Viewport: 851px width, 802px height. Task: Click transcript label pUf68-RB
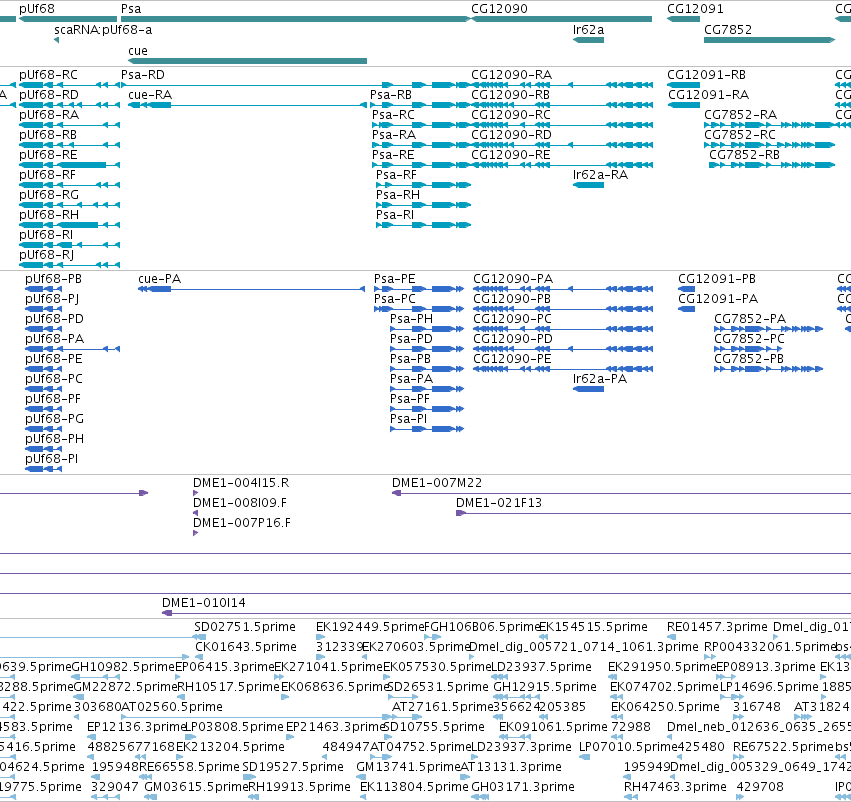(48, 135)
